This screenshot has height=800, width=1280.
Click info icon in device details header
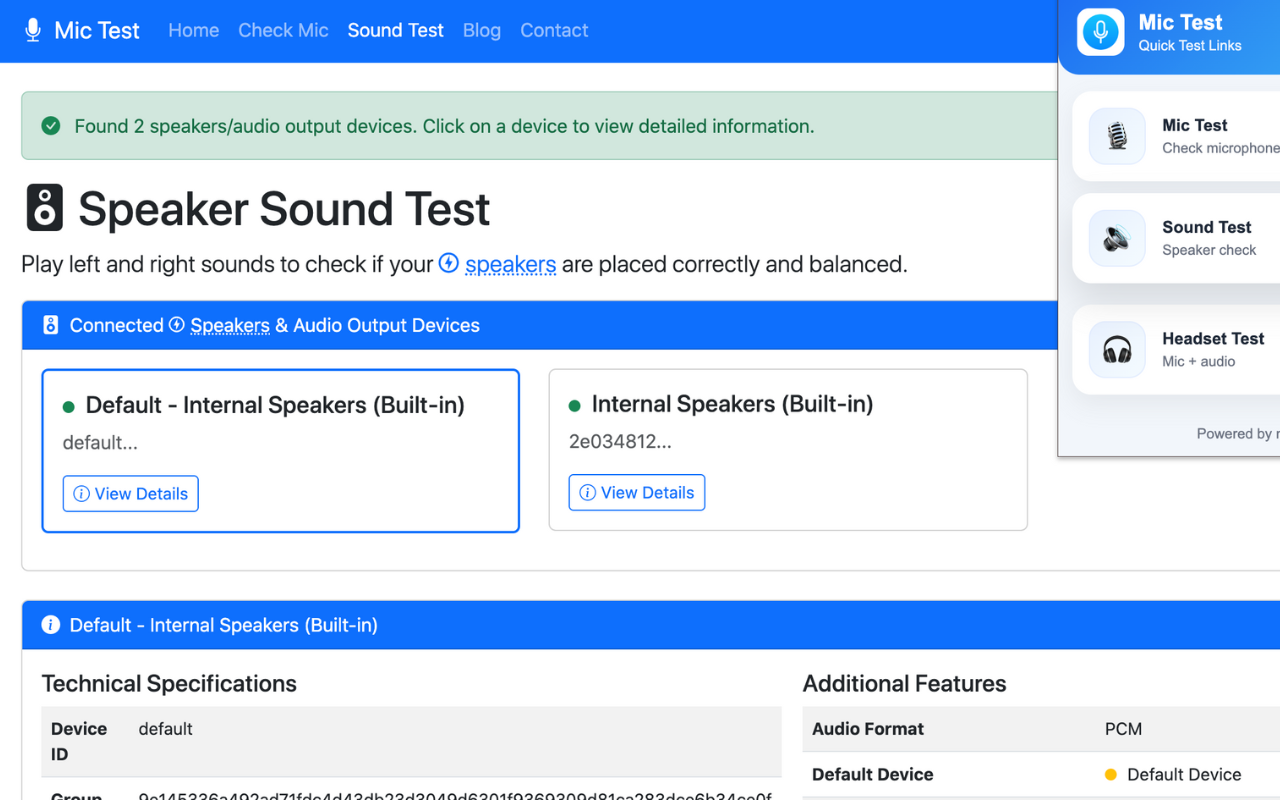point(51,625)
